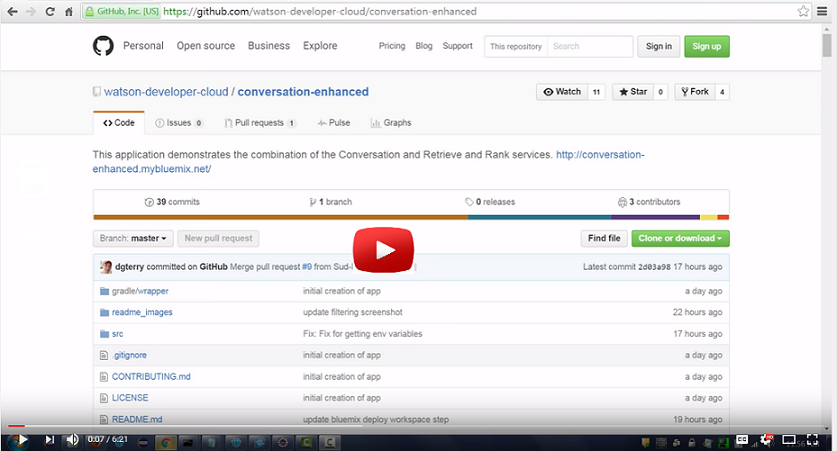Image resolution: width=837 pixels, height=451 pixels.
Task: Open the Business menu item
Action: pyautogui.click(x=269, y=46)
